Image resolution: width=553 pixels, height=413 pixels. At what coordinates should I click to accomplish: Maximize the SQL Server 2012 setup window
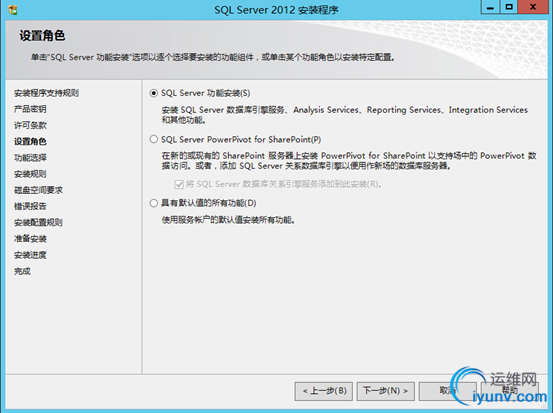[509, 7]
